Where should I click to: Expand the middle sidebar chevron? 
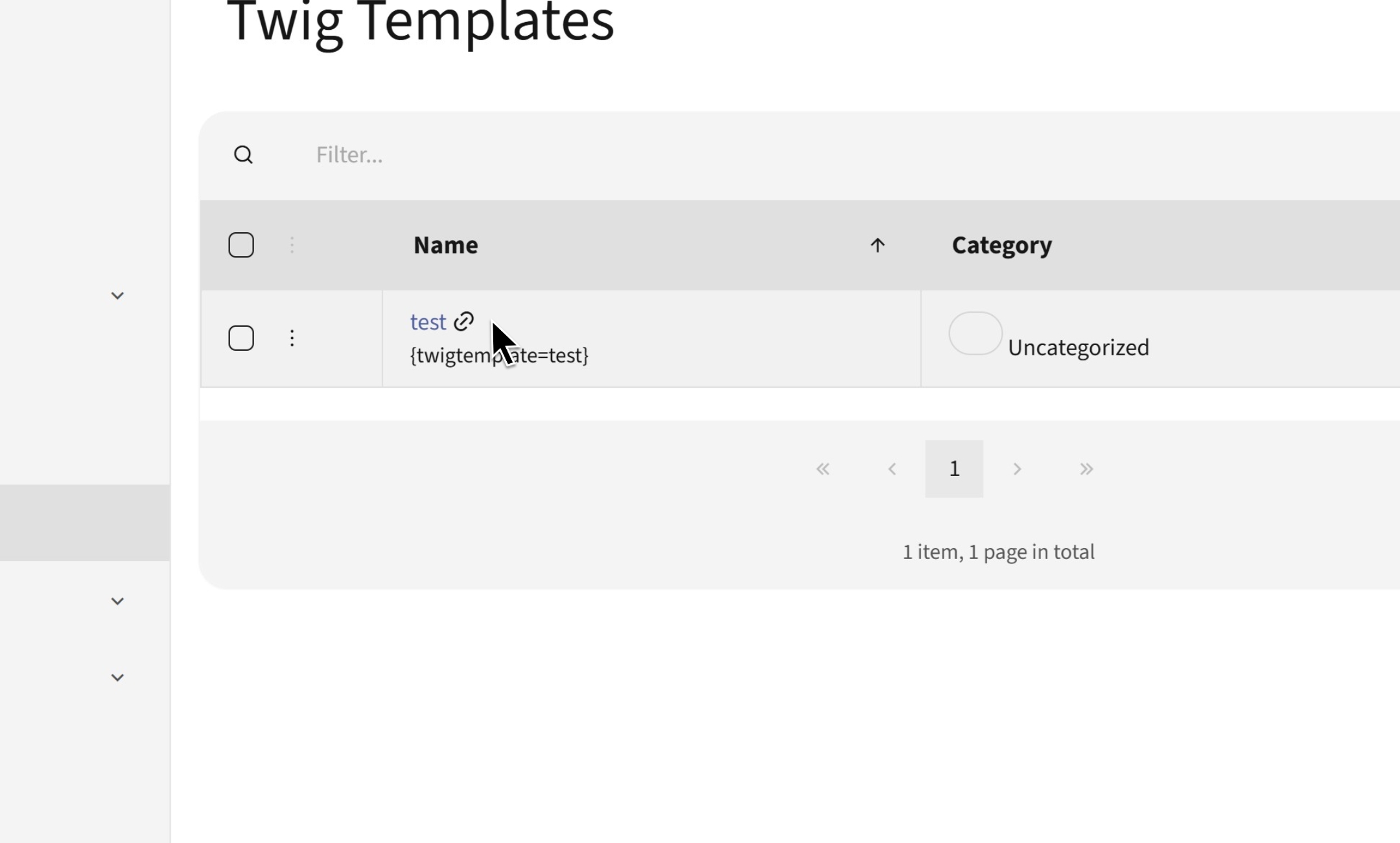(x=117, y=601)
